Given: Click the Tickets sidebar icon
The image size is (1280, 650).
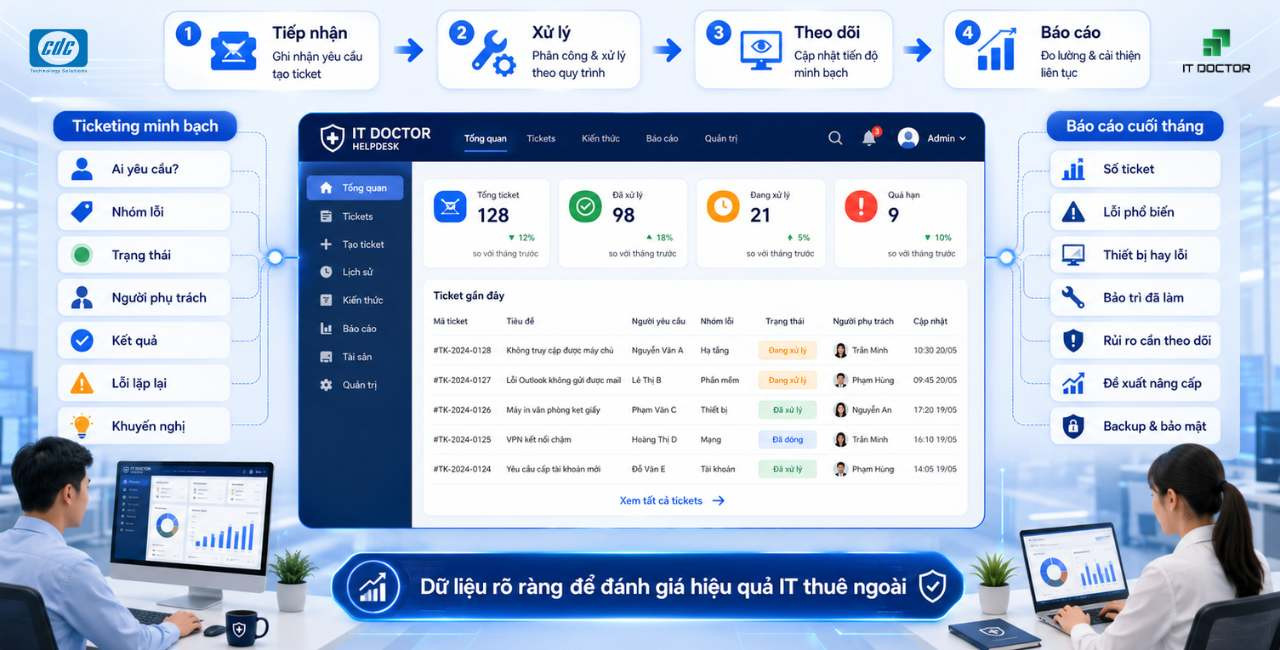Looking at the screenshot, I should [x=326, y=216].
